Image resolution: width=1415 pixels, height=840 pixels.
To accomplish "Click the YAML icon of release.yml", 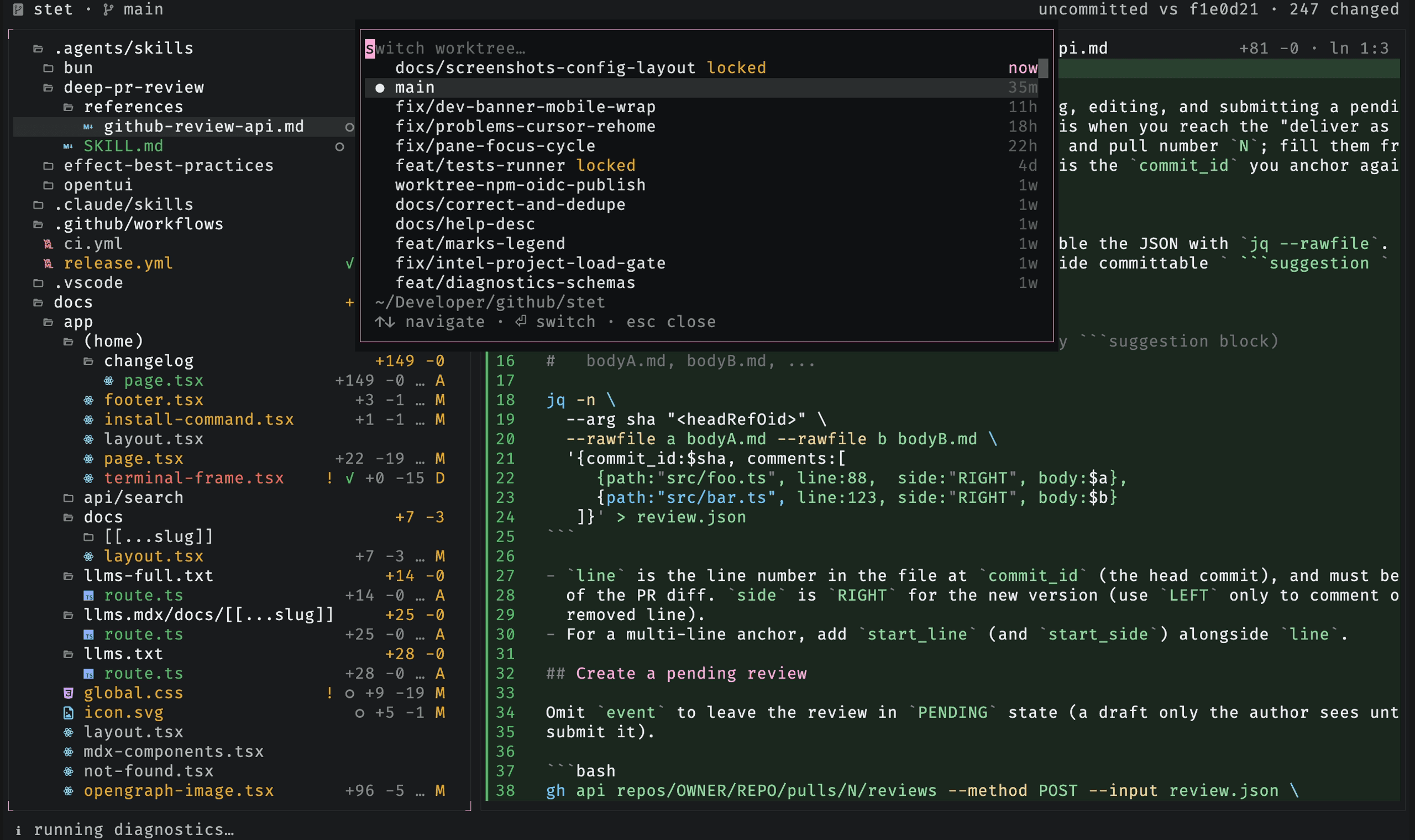I will pyautogui.click(x=48, y=264).
